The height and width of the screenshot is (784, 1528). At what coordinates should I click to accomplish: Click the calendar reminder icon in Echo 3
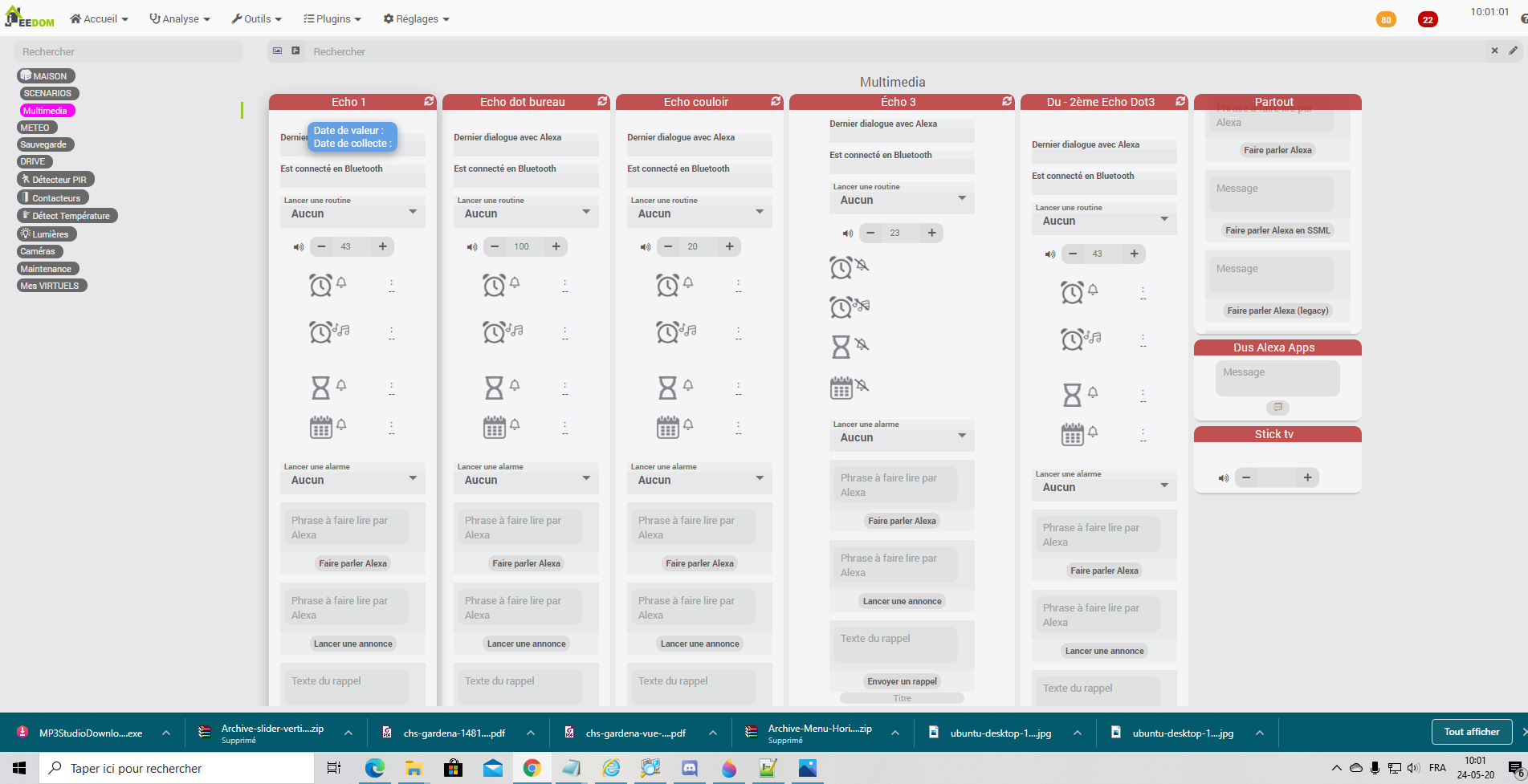tap(841, 388)
